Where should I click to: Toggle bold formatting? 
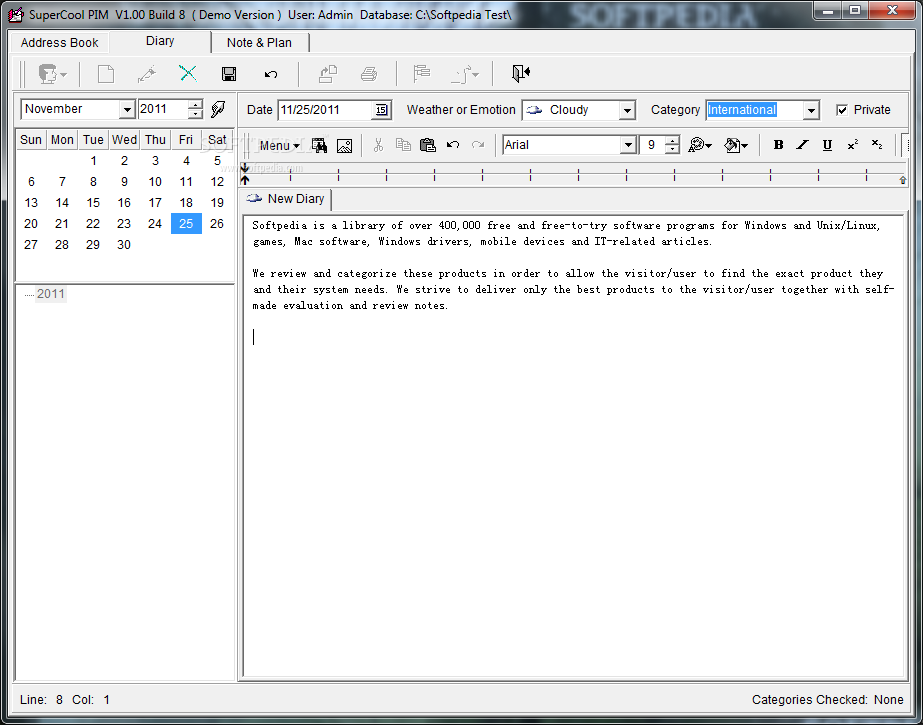(778, 145)
